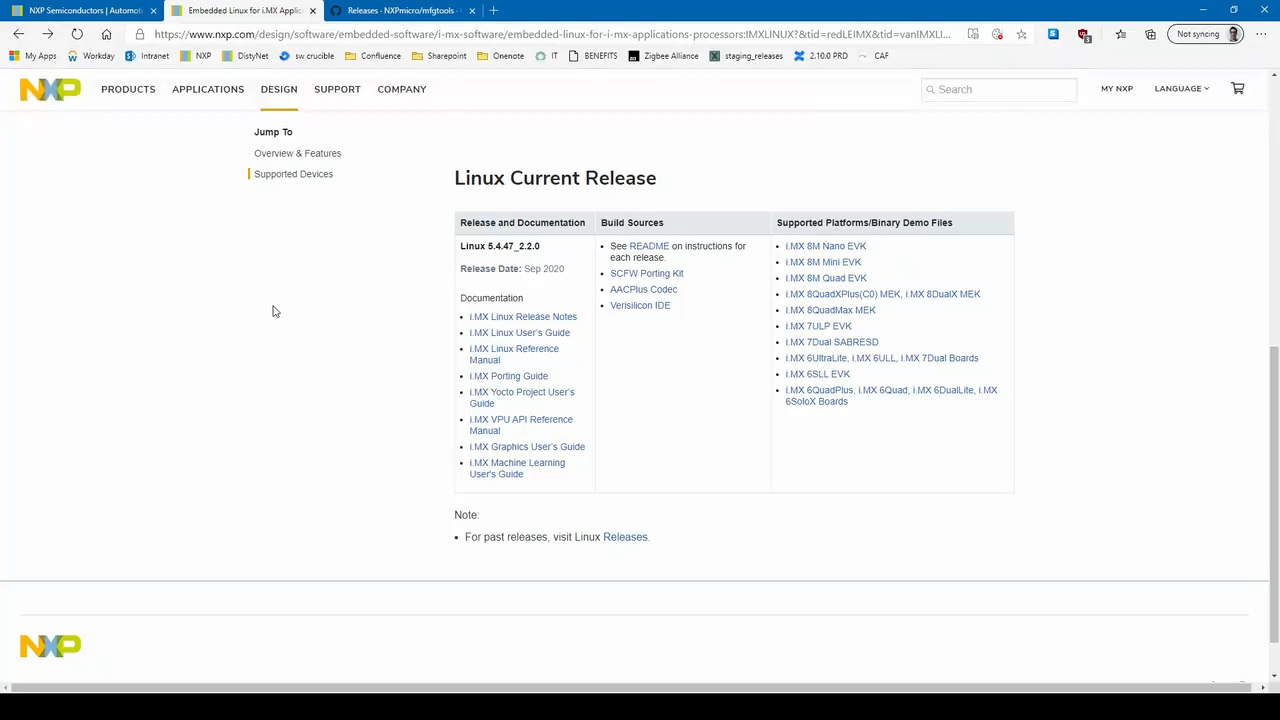Image resolution: width=1280 pixels, height=720 pixels.
Task: Click the NXP logo in header
Action: click(x=50, y=89)
